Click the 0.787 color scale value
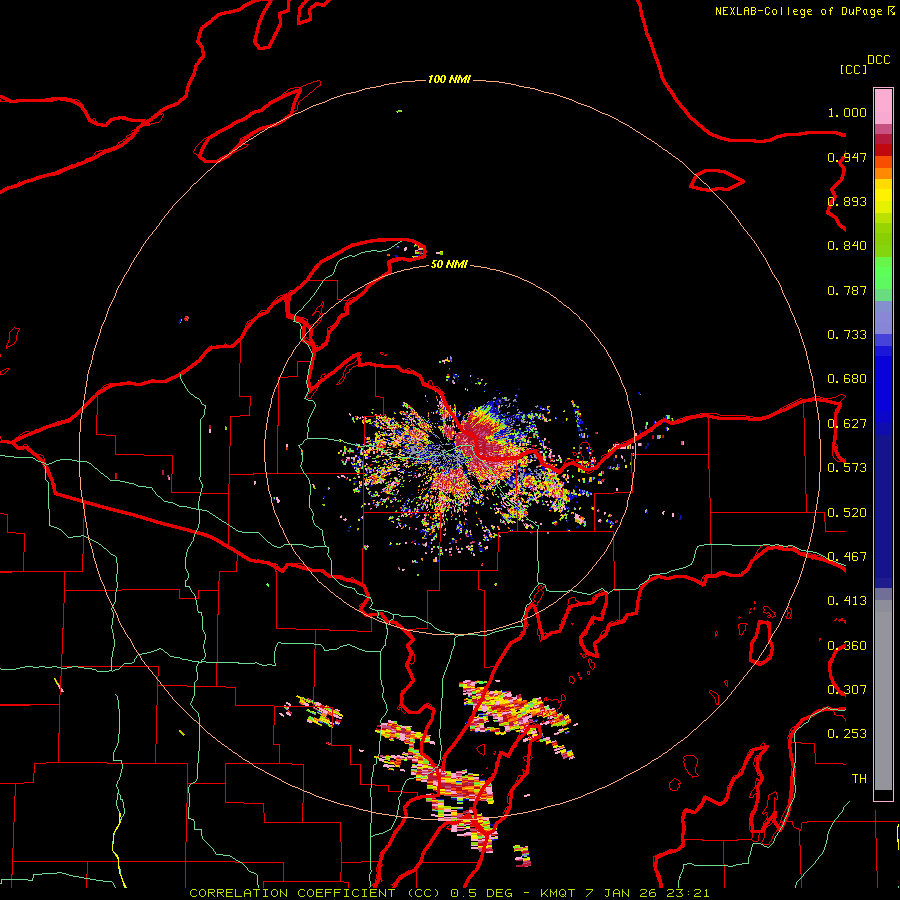This screenshot has width=900, height=900. click(x=847, y=290)
